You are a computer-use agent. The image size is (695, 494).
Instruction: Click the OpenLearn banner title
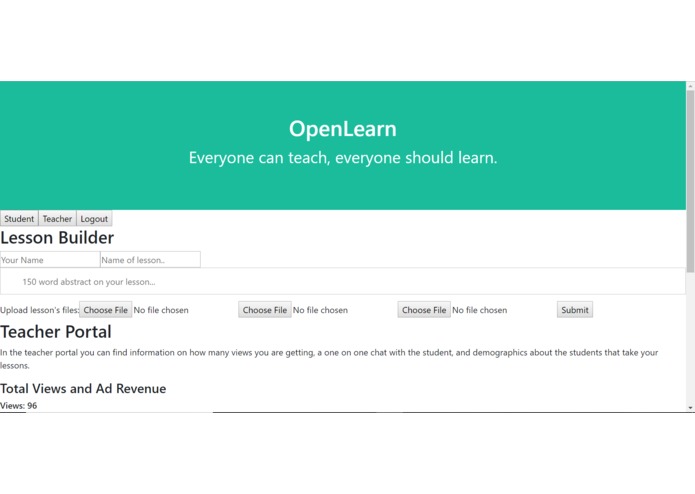click(x=343, y=129)
